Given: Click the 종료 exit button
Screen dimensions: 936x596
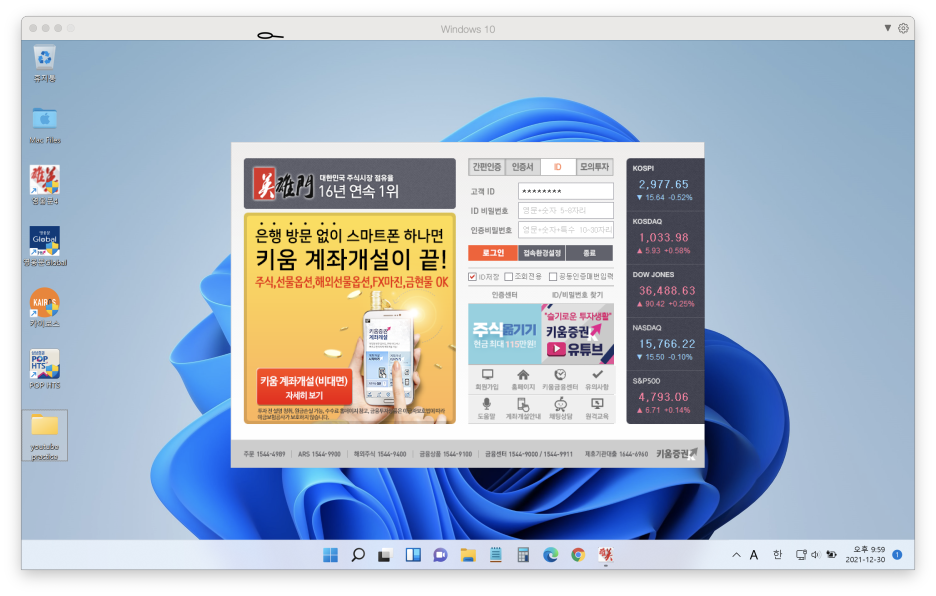Looking at the screenshot, I should 589,253.
